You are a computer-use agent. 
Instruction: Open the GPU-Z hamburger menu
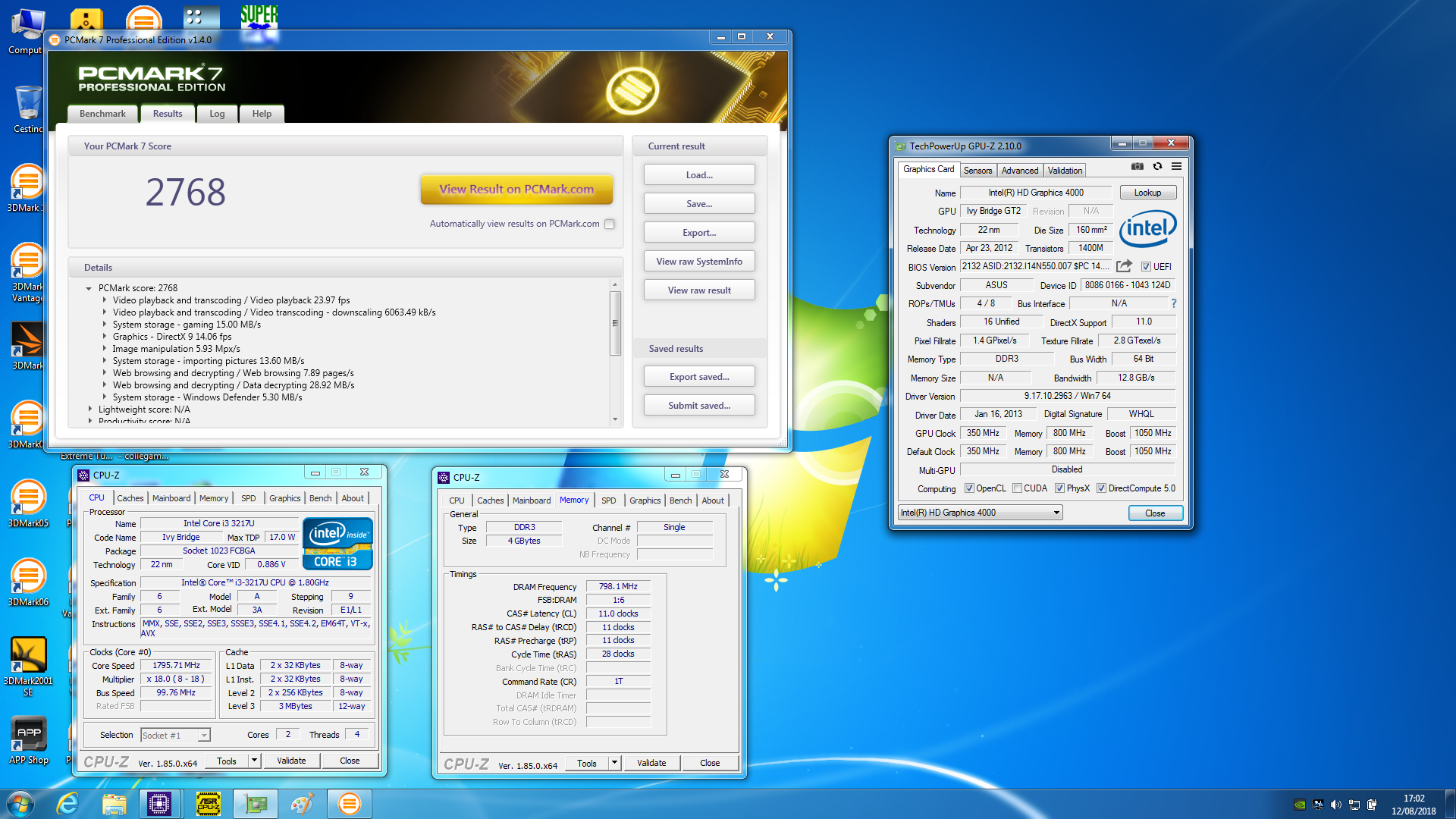[1176, 167]
